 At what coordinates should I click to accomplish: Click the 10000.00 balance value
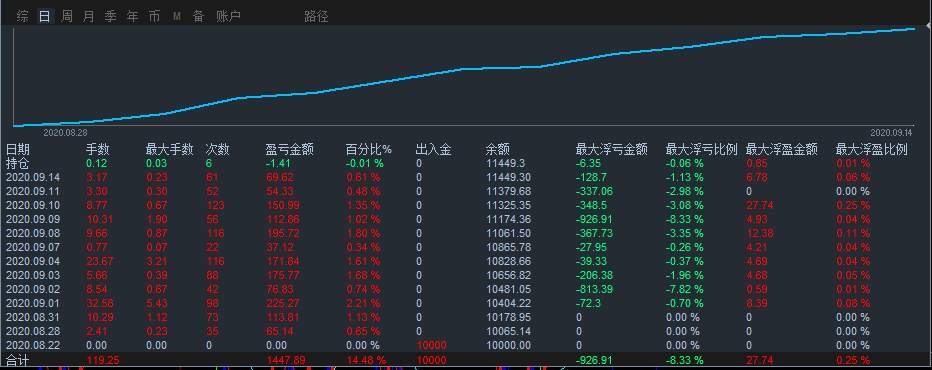[508, 345]
